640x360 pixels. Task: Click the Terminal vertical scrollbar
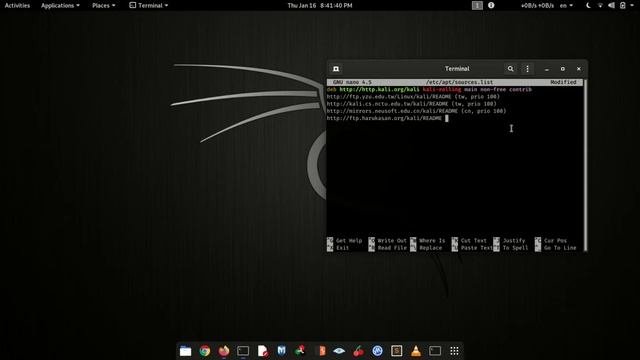[585, 165]
